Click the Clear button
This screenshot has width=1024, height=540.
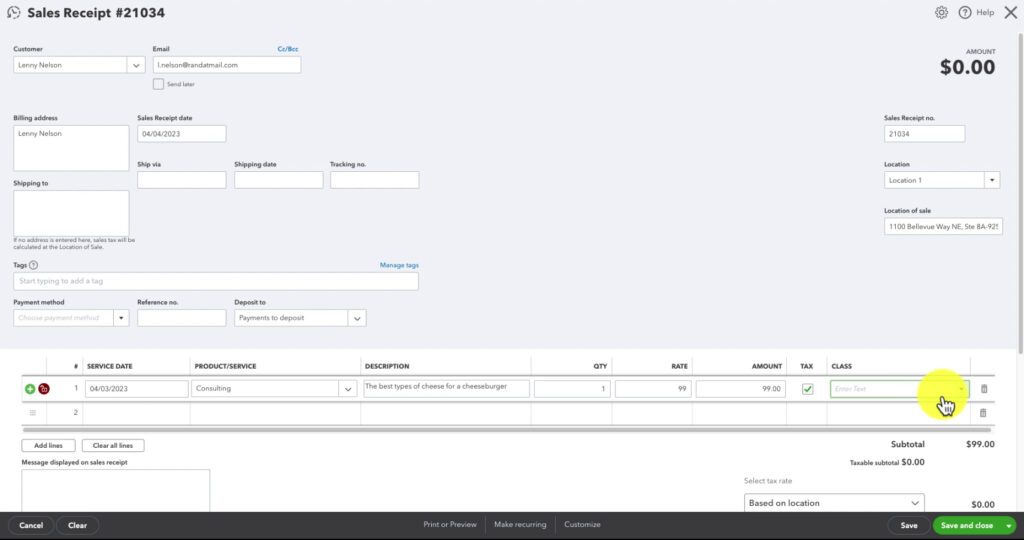(x=77, y=526)
